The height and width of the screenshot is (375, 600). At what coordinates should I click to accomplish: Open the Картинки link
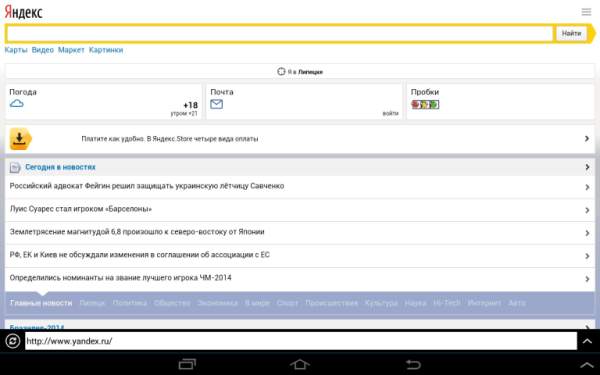pyautogui.click(x=106, y=50)
